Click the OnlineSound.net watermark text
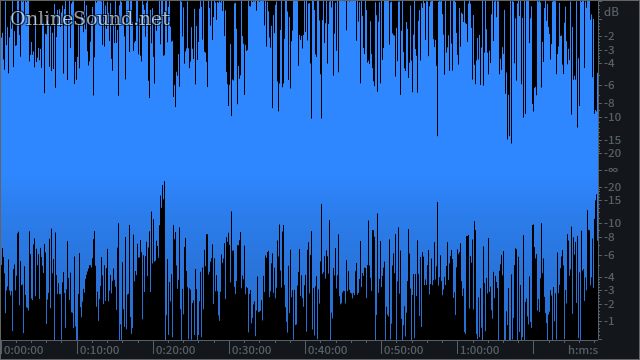 [x=90, y=19]
